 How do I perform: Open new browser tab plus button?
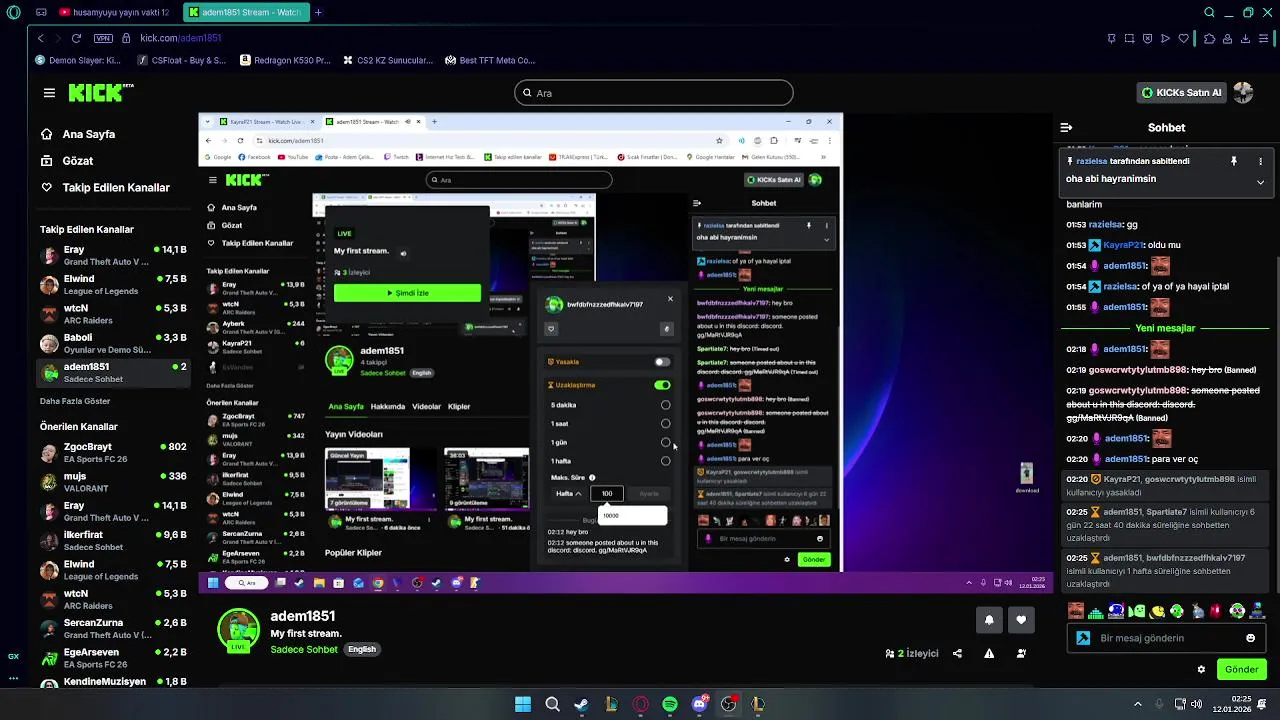(x=318, y=13)
